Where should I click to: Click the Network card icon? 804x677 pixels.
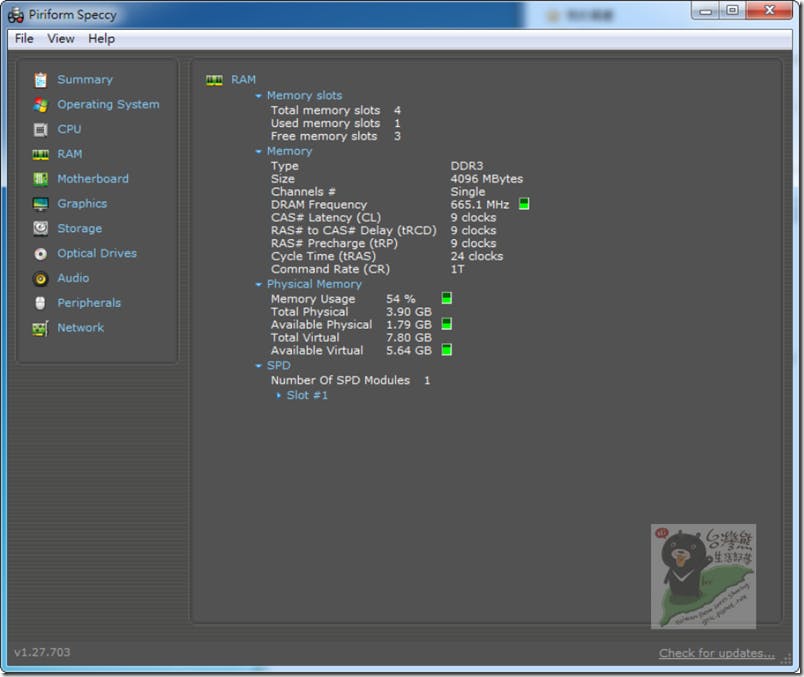[41, 328]
